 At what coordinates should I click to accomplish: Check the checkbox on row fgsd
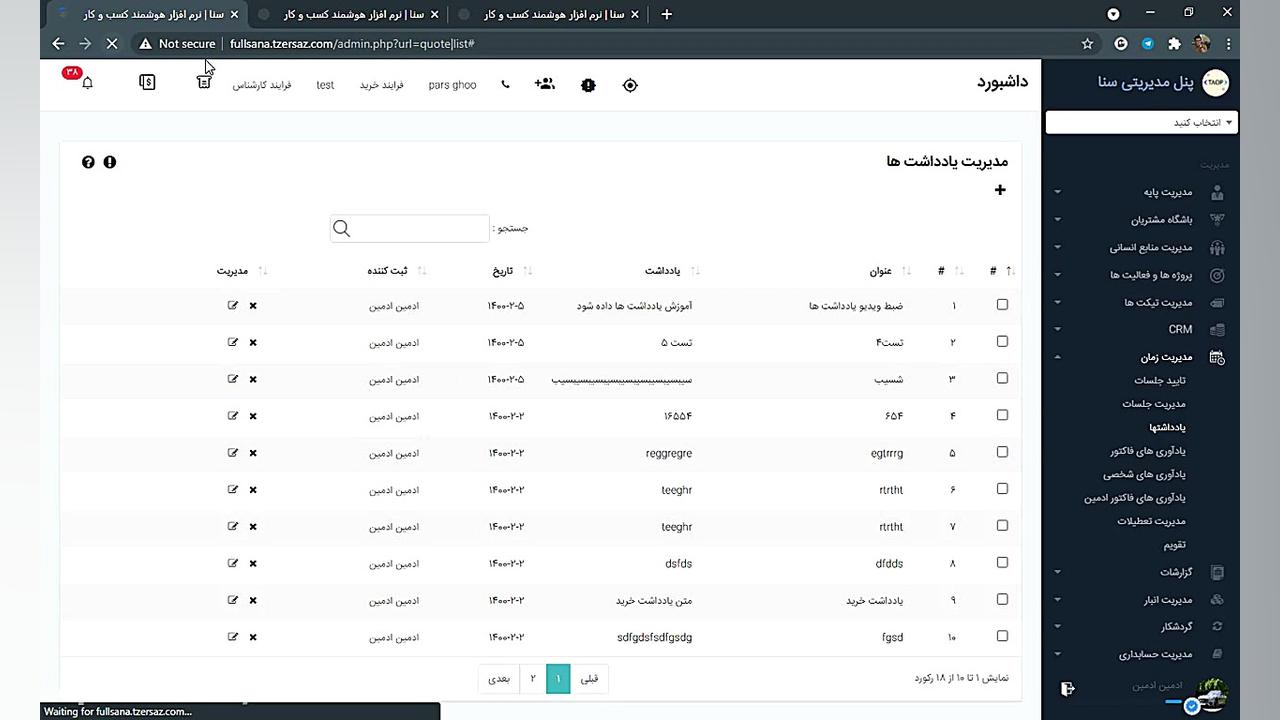(x=1002, y=636)
